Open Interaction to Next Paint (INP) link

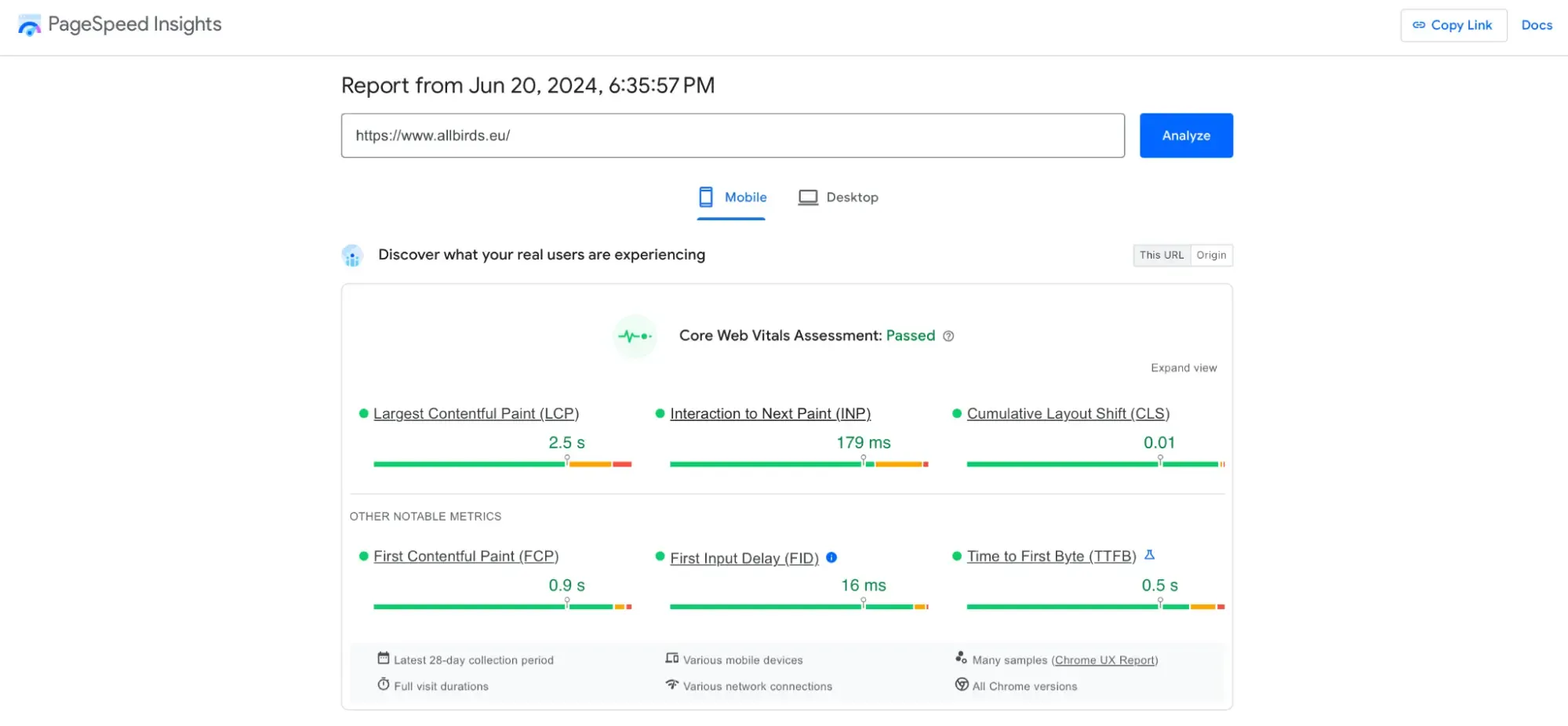770,413
